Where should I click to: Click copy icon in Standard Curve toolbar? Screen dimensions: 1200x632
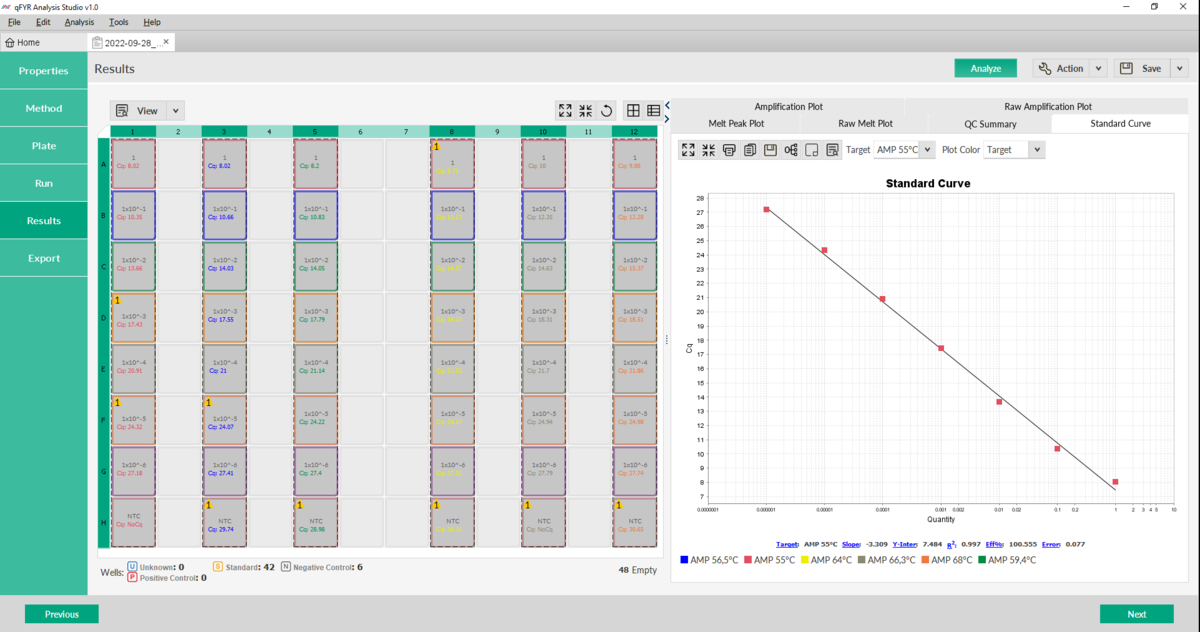click(x=750, y=150)
